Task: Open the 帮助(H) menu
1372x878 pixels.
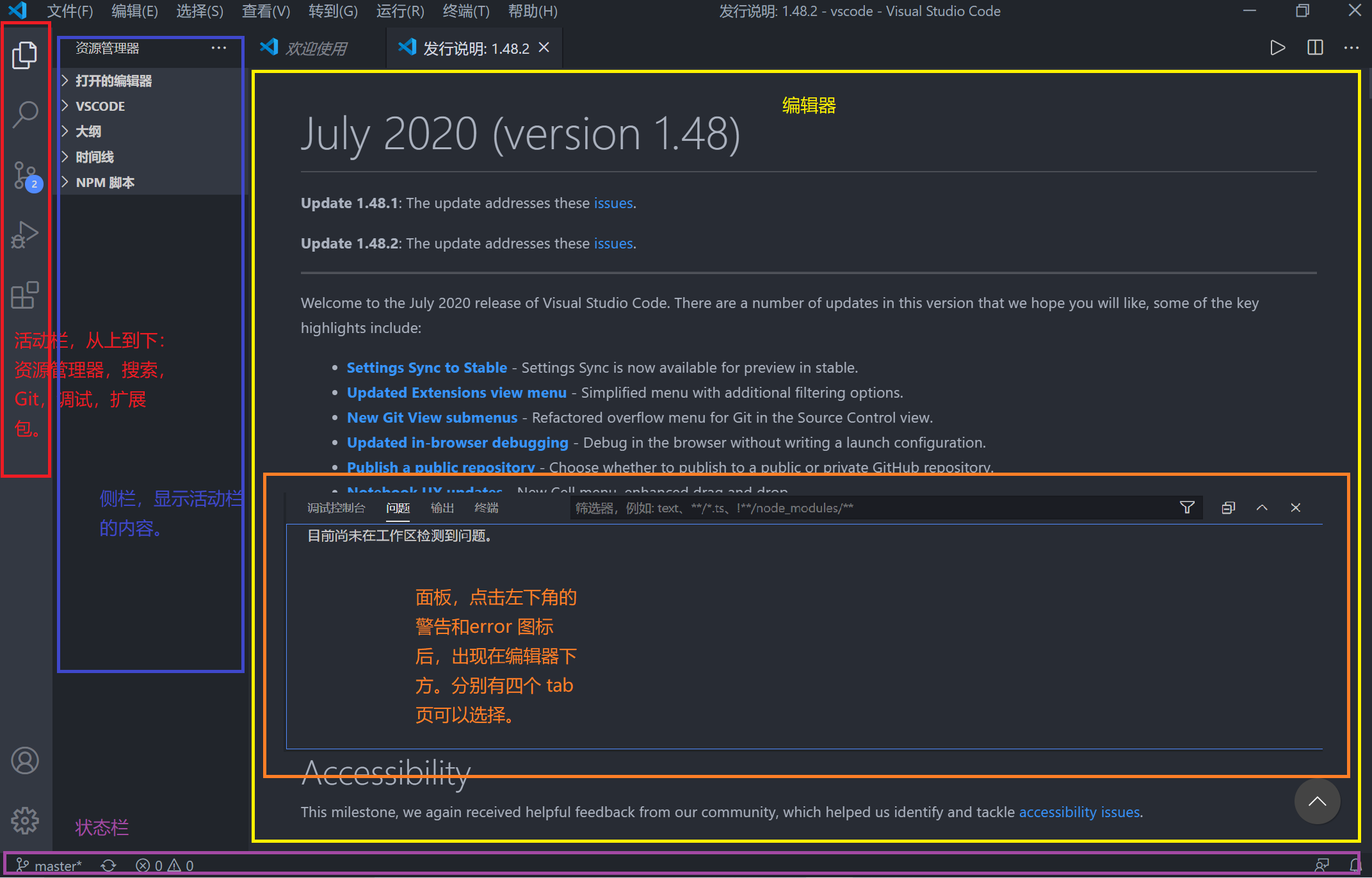Action: 533,11
